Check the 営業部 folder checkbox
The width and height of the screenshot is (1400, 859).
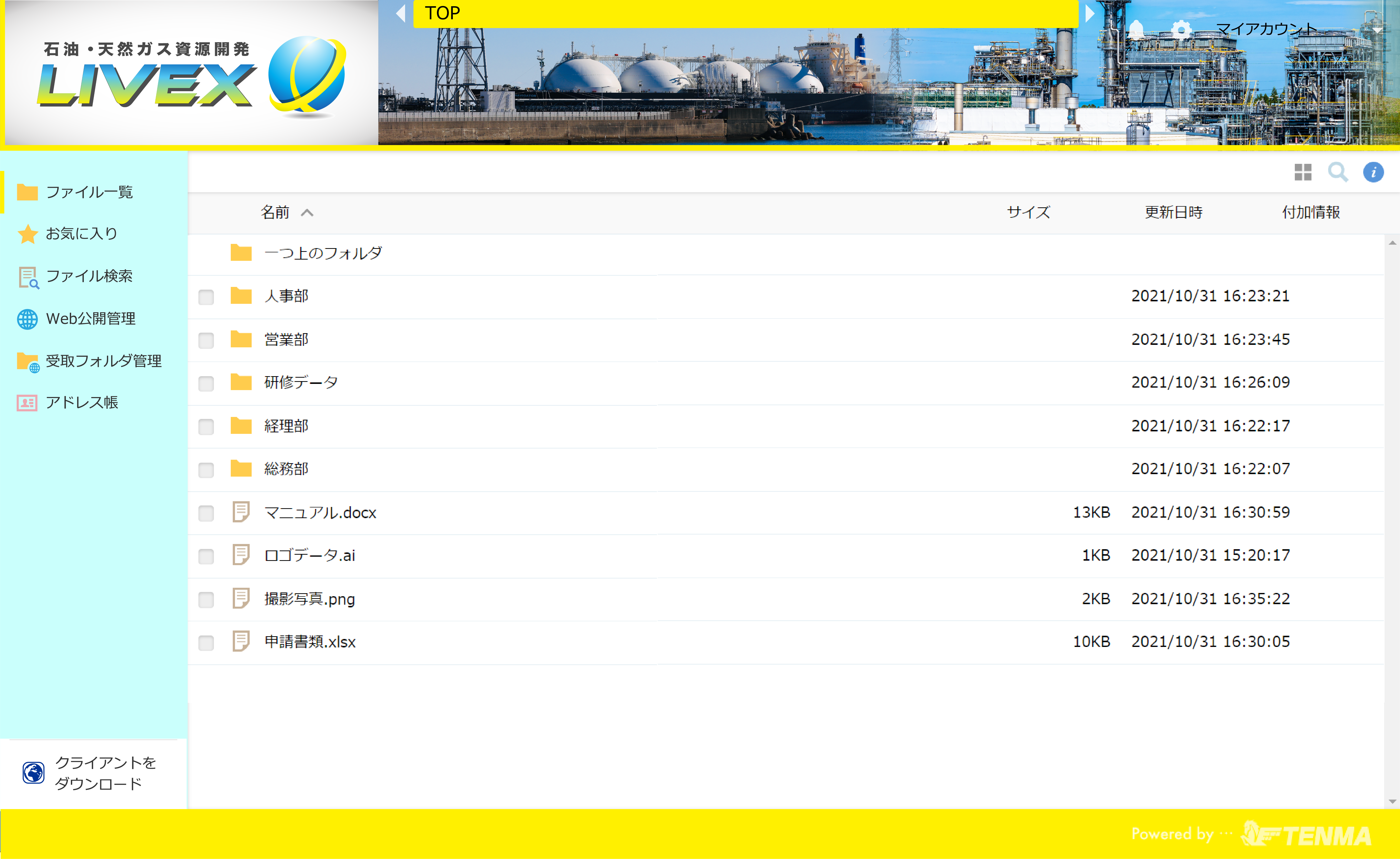click(206, 340)
